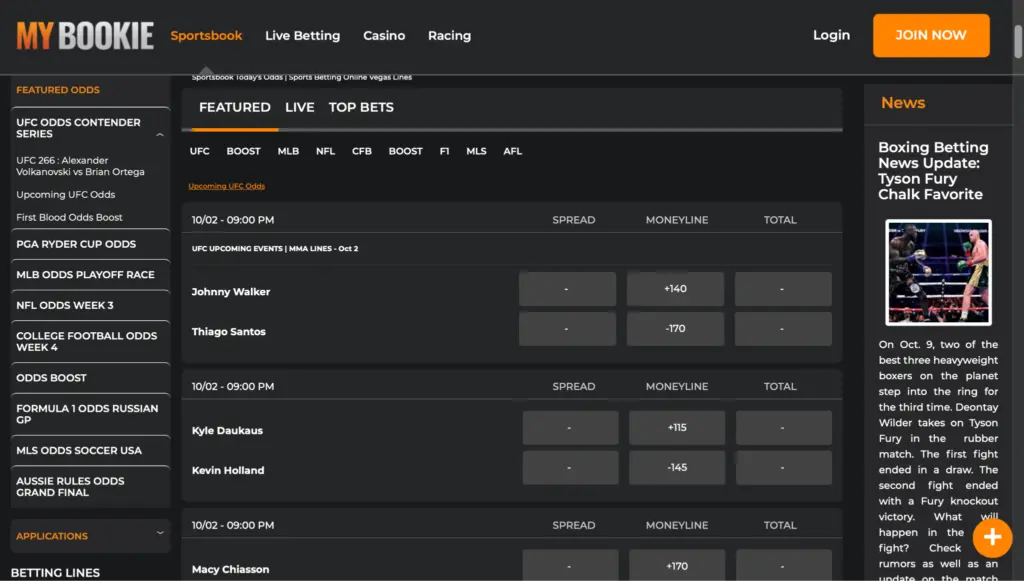Open the Casino menu item
1024x581 pixels.
384,36
